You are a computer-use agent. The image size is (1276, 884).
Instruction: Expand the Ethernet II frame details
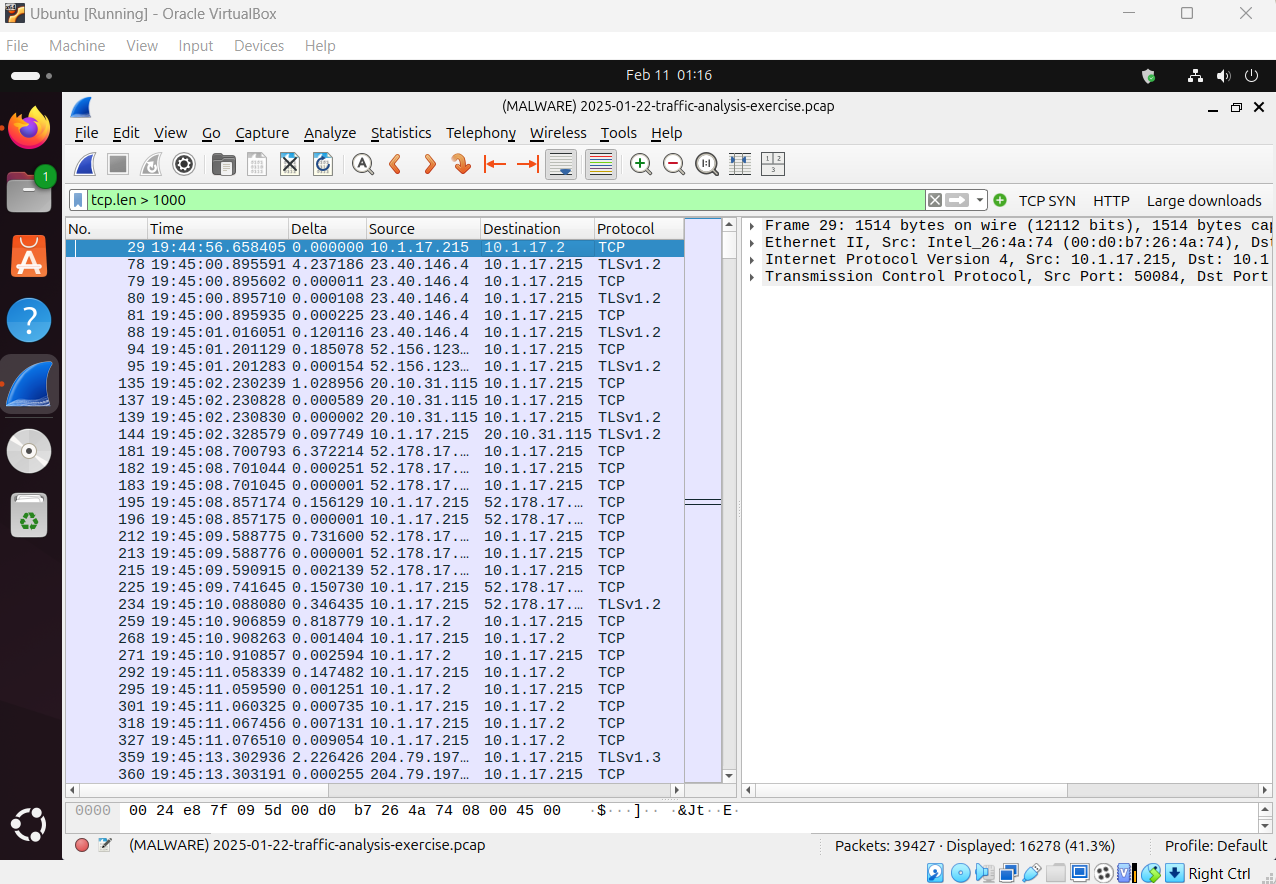752,242
